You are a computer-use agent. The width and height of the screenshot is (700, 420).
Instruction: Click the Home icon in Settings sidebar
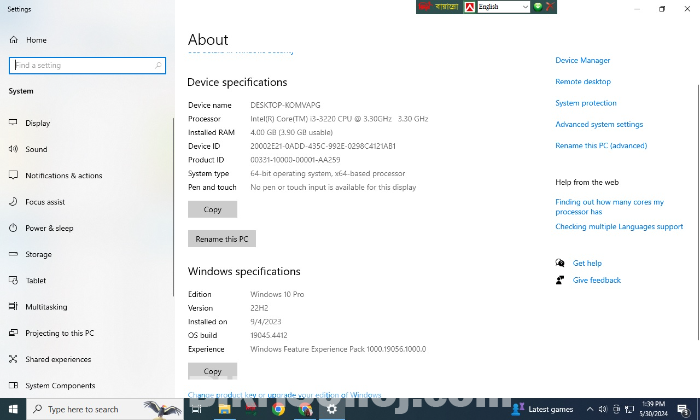(x=14, y=40)
